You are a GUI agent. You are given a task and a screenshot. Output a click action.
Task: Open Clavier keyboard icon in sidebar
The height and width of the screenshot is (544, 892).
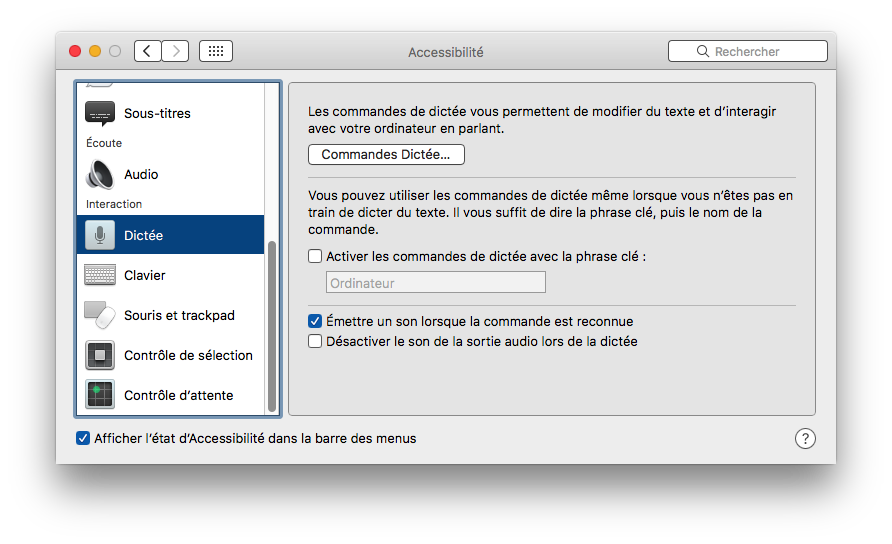pos(100,275)
